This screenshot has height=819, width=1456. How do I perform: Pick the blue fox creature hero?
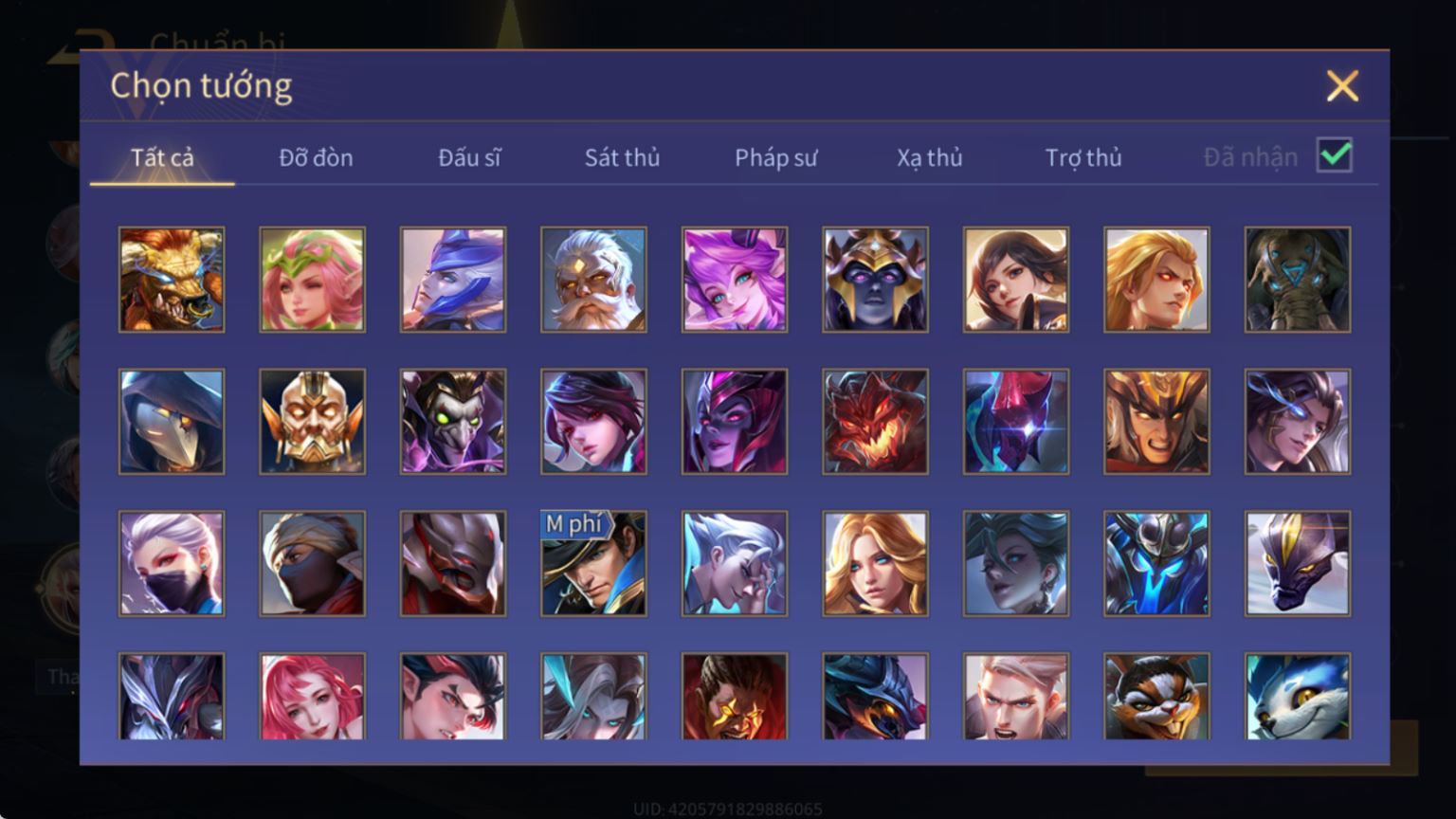click(x=1298, y=697)
